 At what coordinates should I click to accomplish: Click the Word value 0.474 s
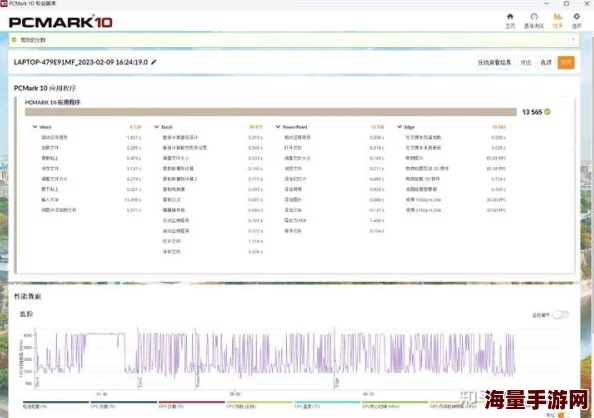tap(134, 158)
